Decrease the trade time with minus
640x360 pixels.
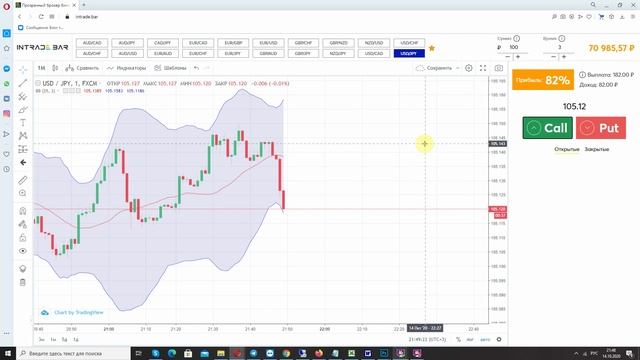tap(553, 57)
